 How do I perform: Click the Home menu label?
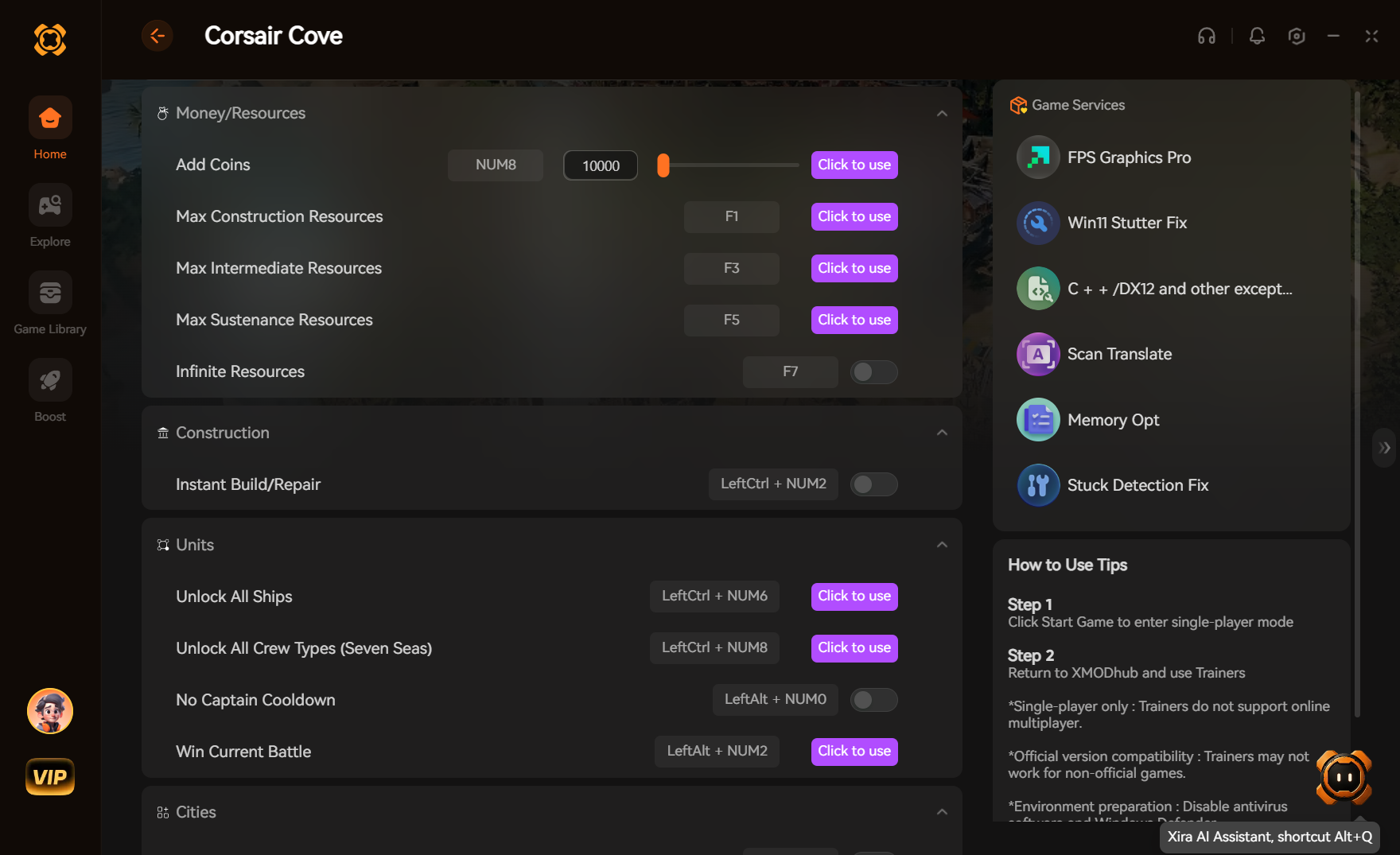pos(50,154)
